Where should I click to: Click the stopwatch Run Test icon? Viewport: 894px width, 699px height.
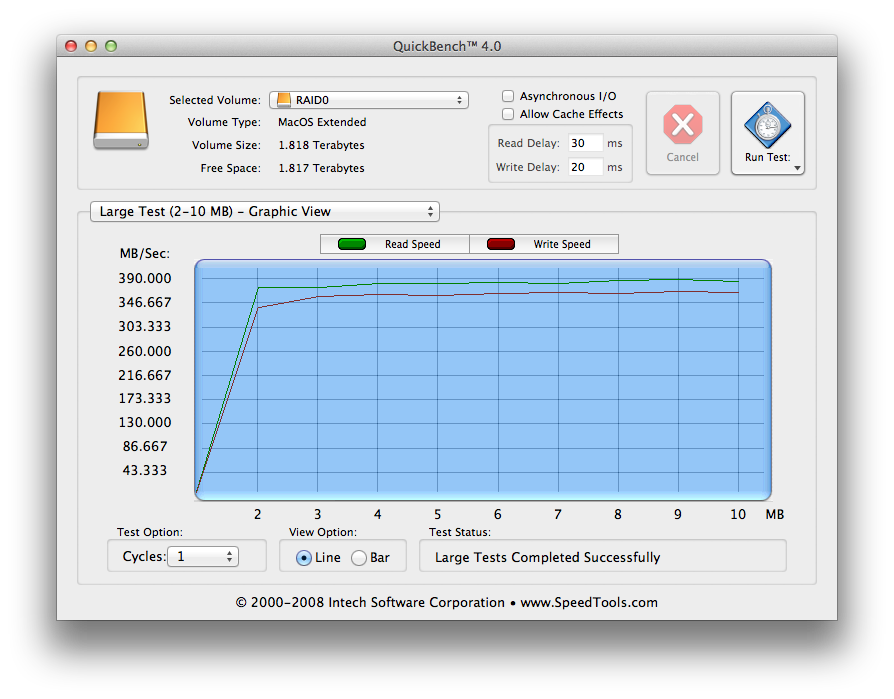tap(767, 125)
